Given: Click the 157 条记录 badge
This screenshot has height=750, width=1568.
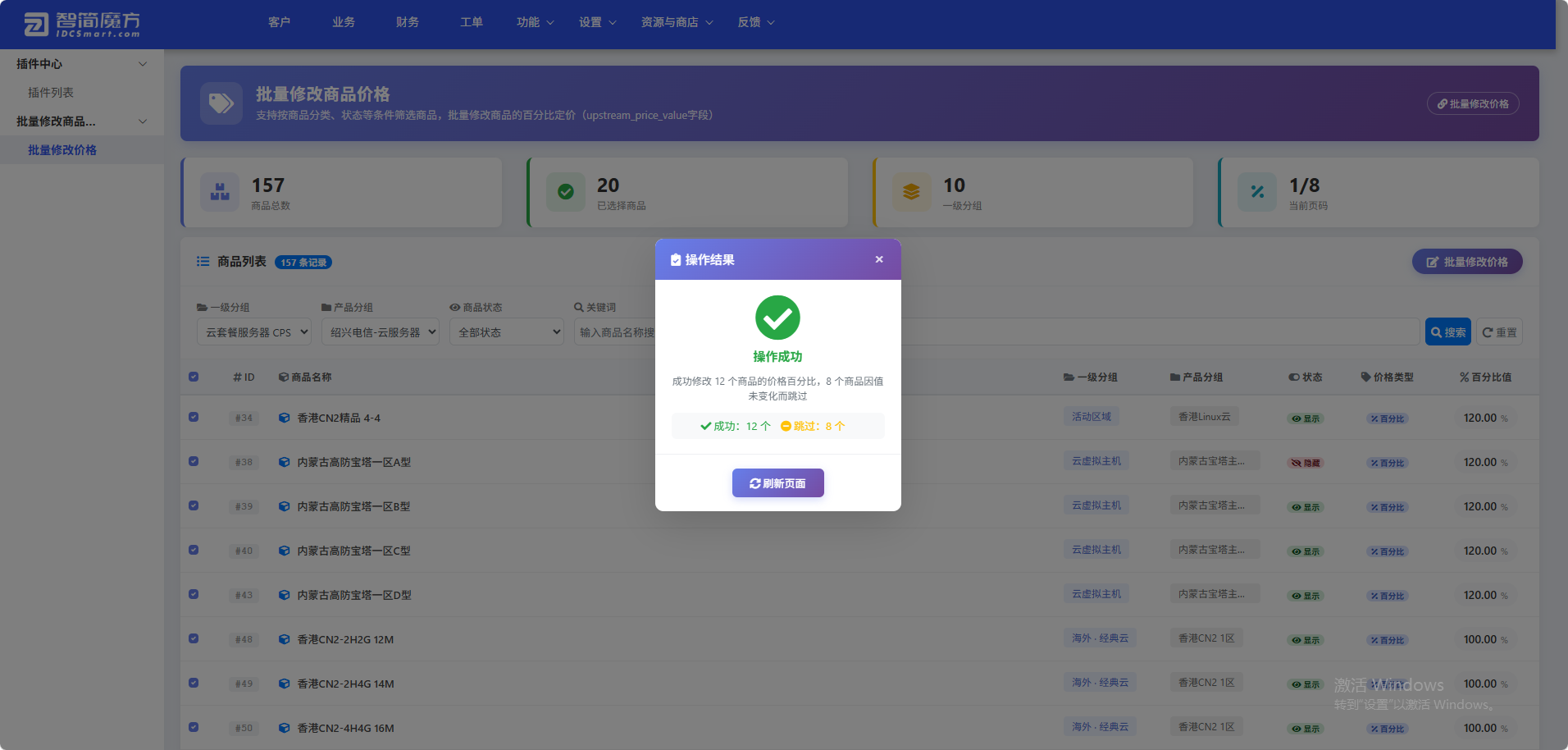Looking at the screenshot, I should [303, 263].
